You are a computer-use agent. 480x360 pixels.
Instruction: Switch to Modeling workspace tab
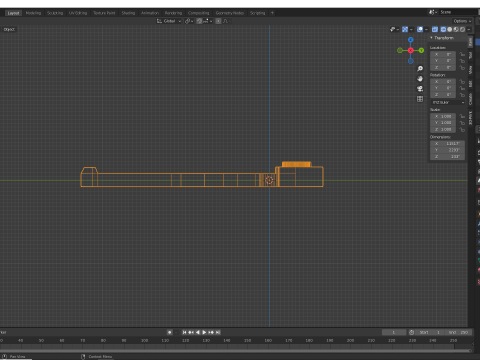tap(33, 13)
